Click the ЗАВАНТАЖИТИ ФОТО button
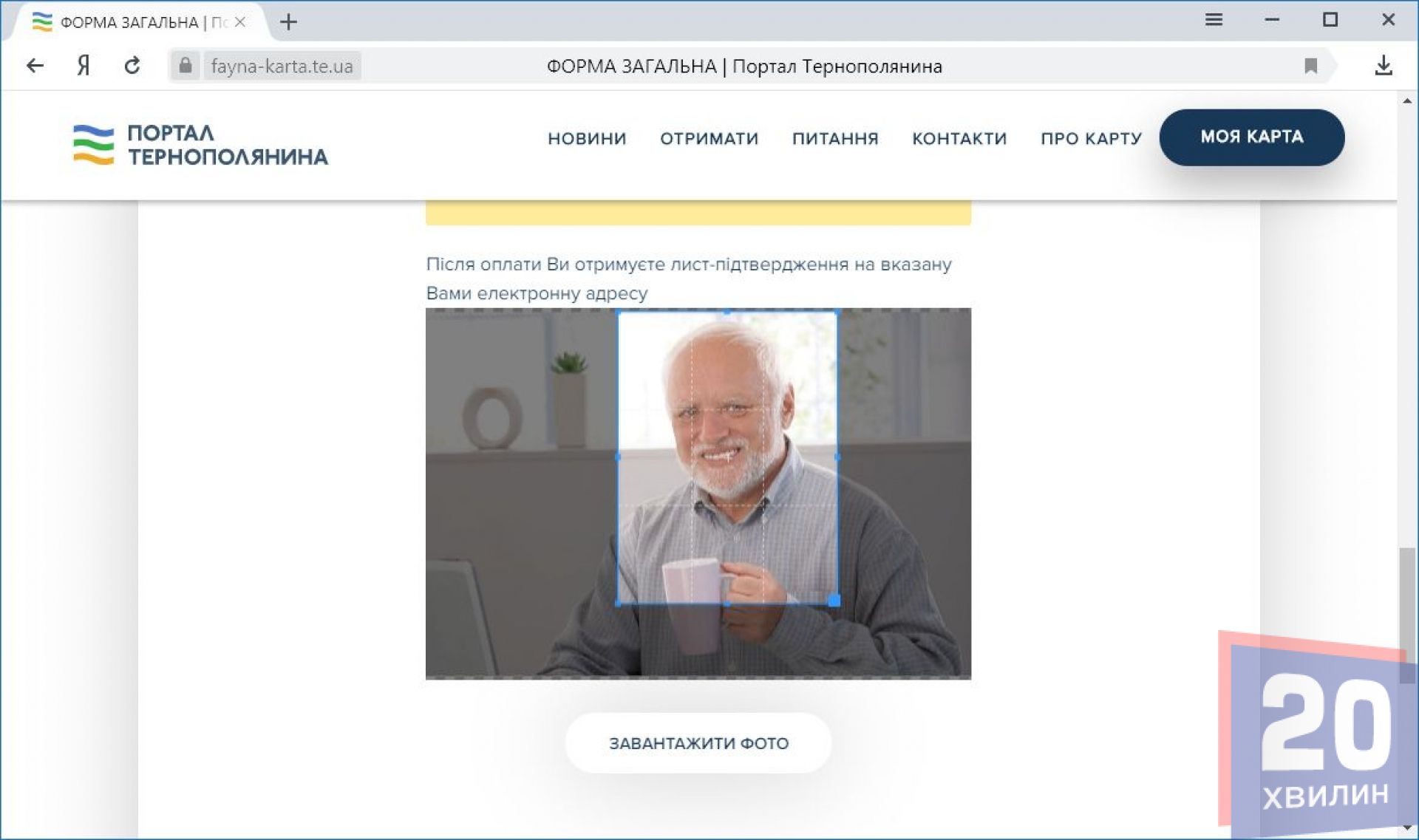 click(698, 743)
